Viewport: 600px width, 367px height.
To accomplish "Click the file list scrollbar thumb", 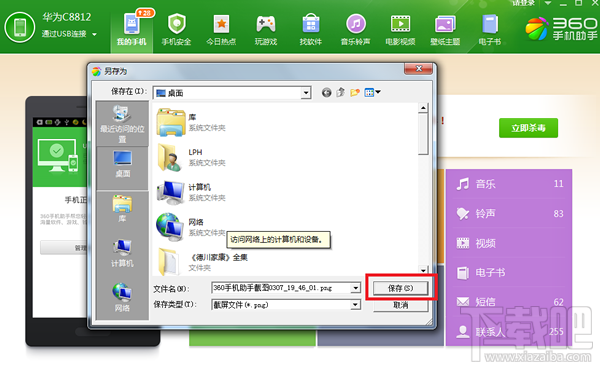I will [x=423, y=134].
